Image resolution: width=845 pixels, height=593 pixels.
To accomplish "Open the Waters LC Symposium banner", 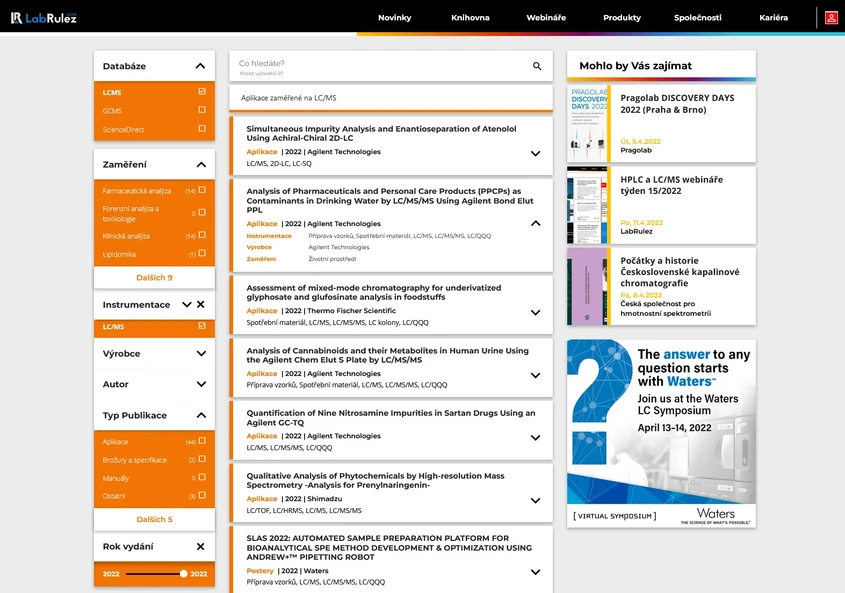I will pyautogui.click(x=661, y=433).
